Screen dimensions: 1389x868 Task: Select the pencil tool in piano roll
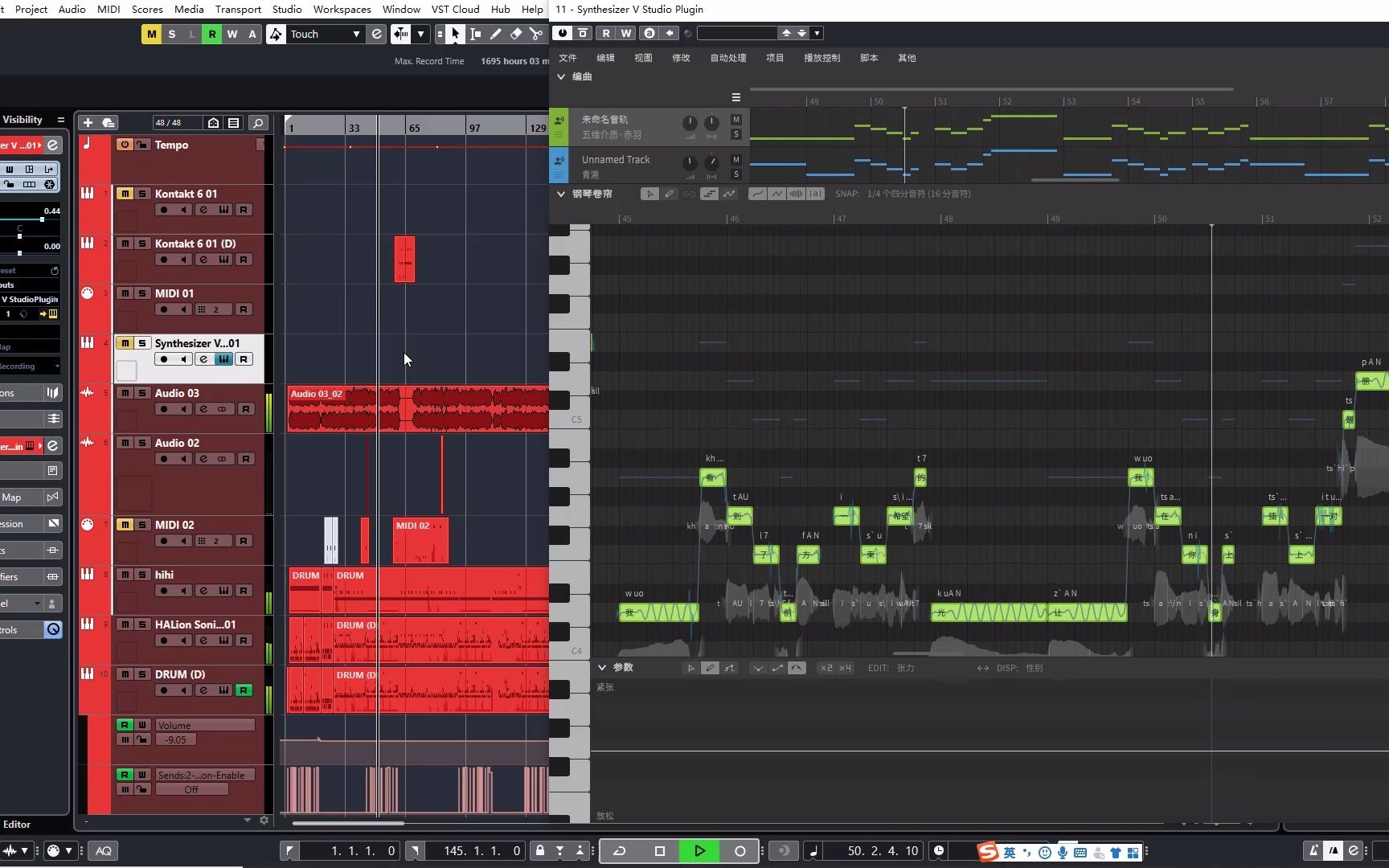669,194
